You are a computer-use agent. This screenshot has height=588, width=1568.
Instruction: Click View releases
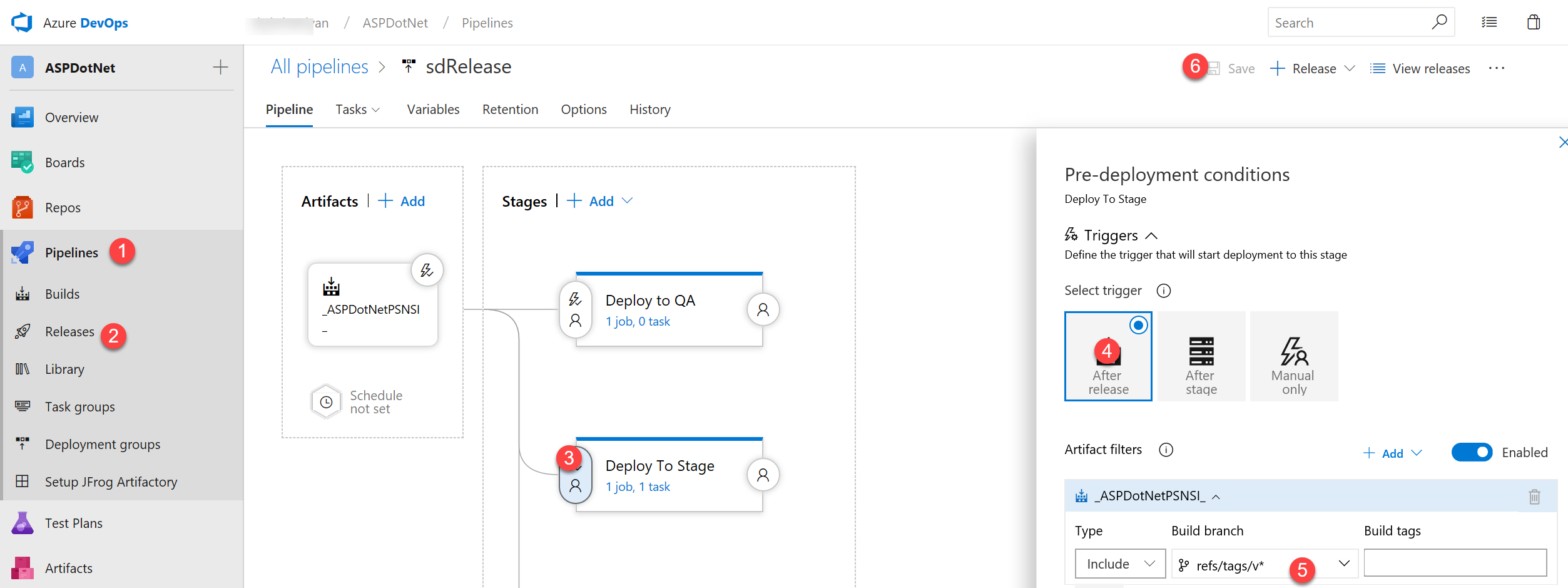[1419, 68]
